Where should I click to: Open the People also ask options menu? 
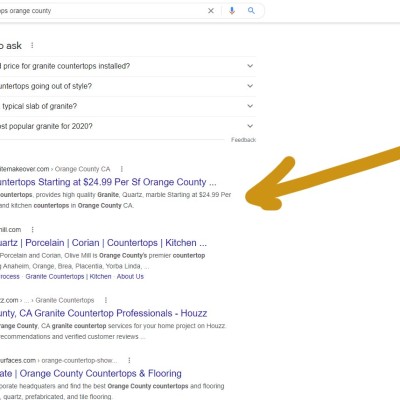tap(32, 45)
